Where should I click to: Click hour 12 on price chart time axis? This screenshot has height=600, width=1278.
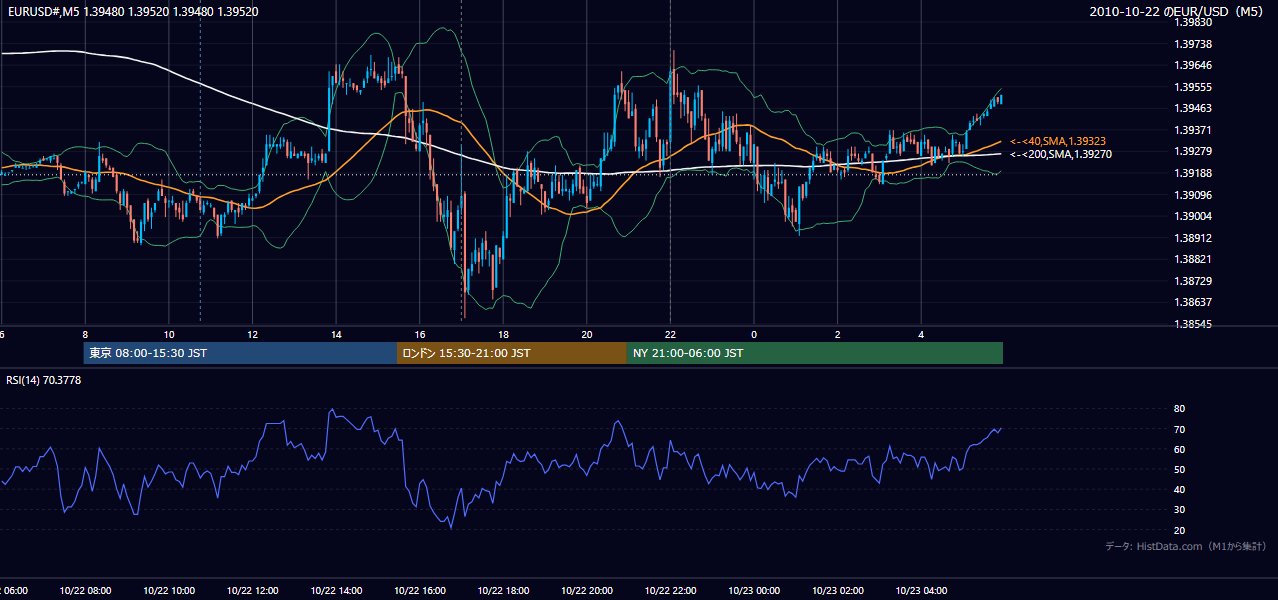click(252, 334)
